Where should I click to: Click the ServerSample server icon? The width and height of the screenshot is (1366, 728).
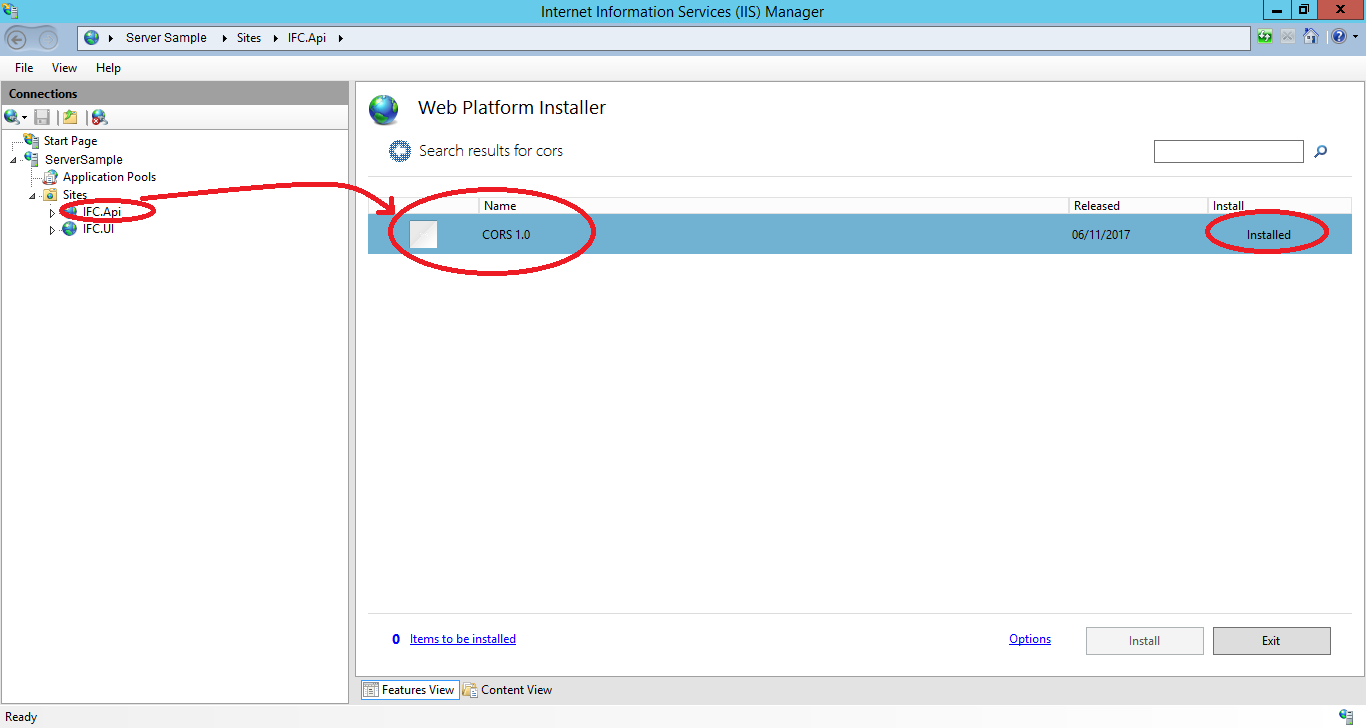(x=32, y=159)
